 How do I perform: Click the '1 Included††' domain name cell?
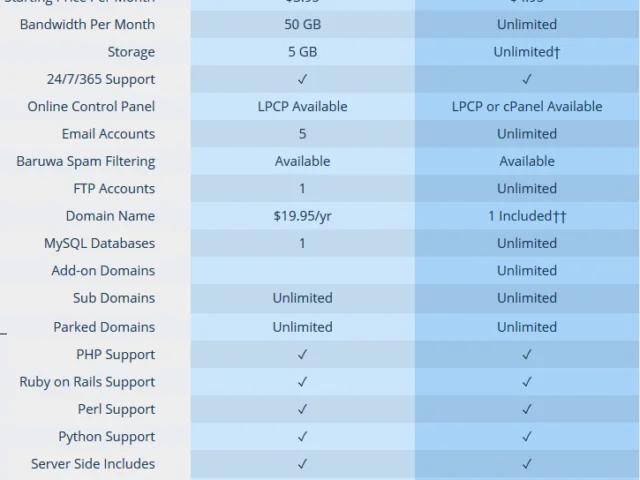(527, 216)
